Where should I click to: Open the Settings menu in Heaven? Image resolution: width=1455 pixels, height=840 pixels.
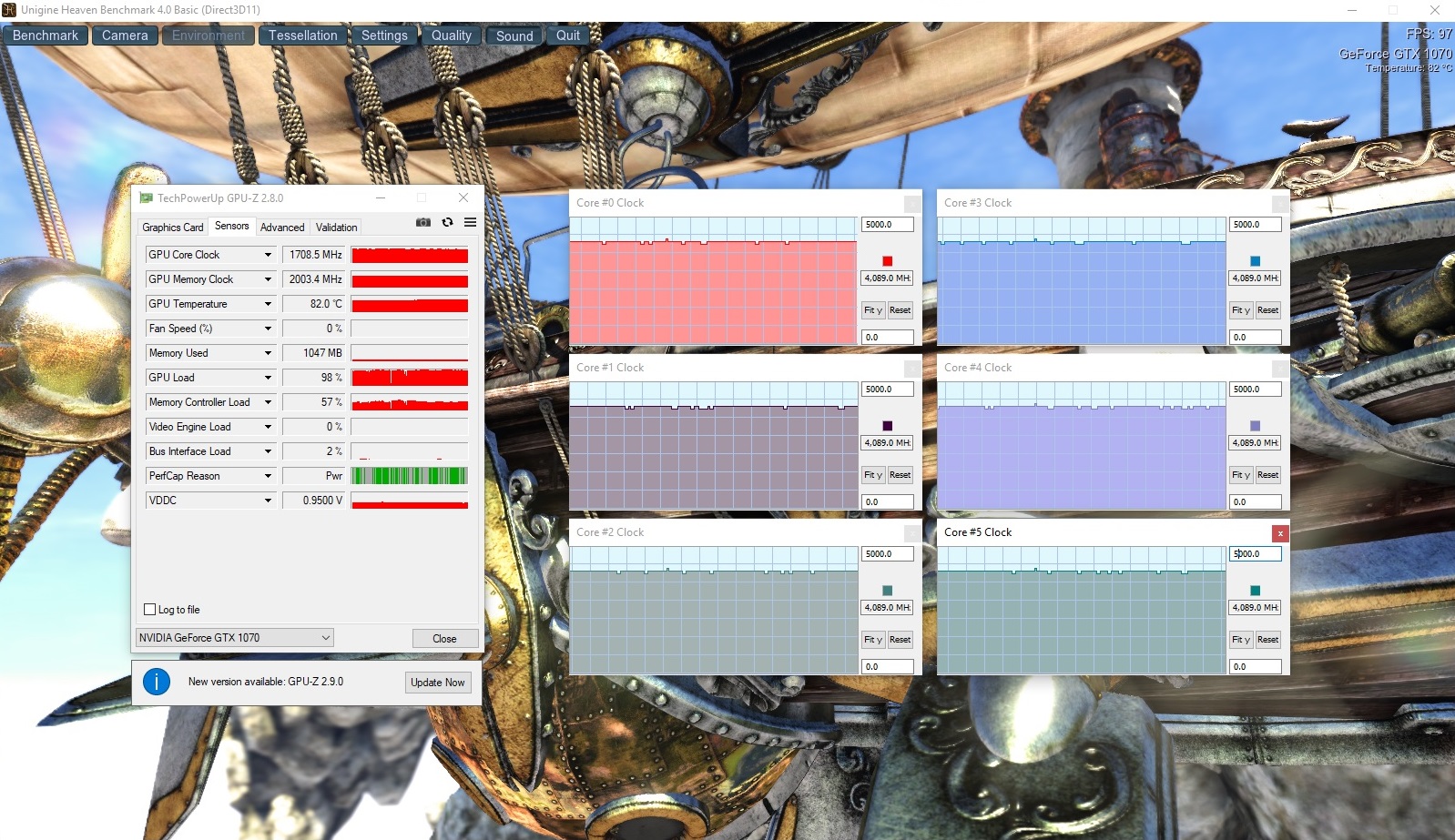tap(384, 35)
